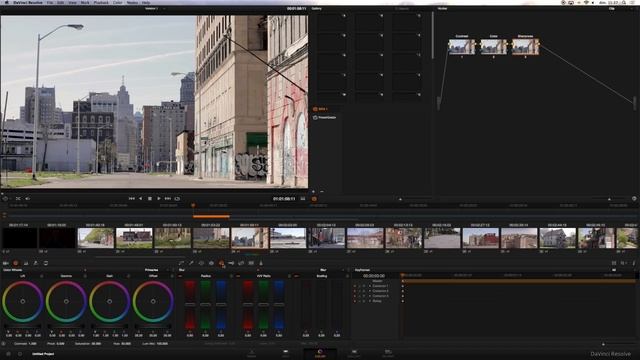640x360 pixels.
Task: Open the Color Wheels palette icon
Action: click(x=16, y=263)
